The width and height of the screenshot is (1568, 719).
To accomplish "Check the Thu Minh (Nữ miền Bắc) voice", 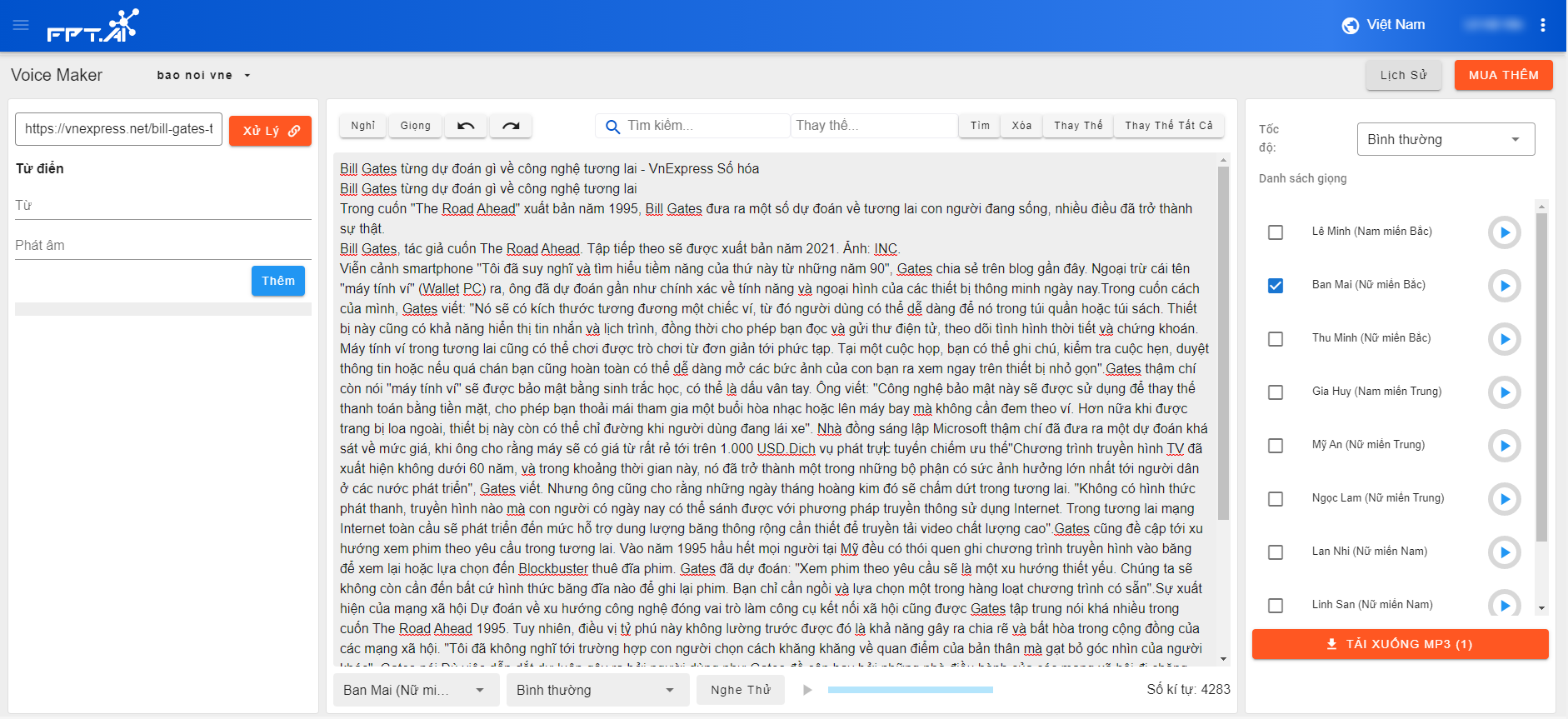I will [1276, 339].
